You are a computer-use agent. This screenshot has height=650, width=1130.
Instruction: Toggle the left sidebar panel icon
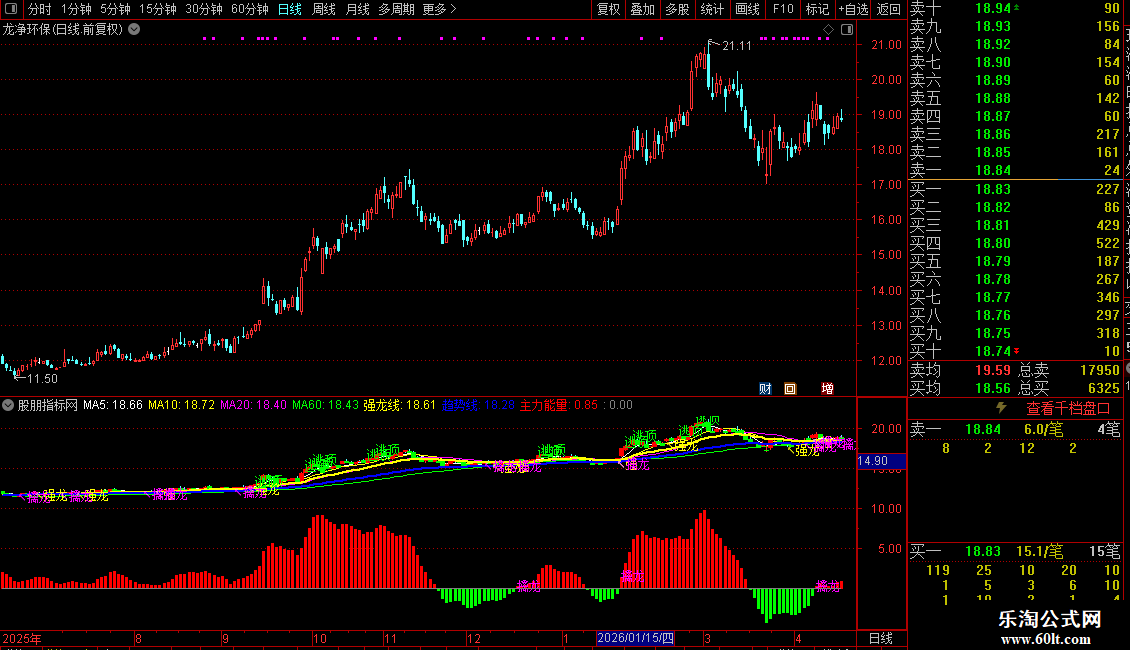pos(11,9)
